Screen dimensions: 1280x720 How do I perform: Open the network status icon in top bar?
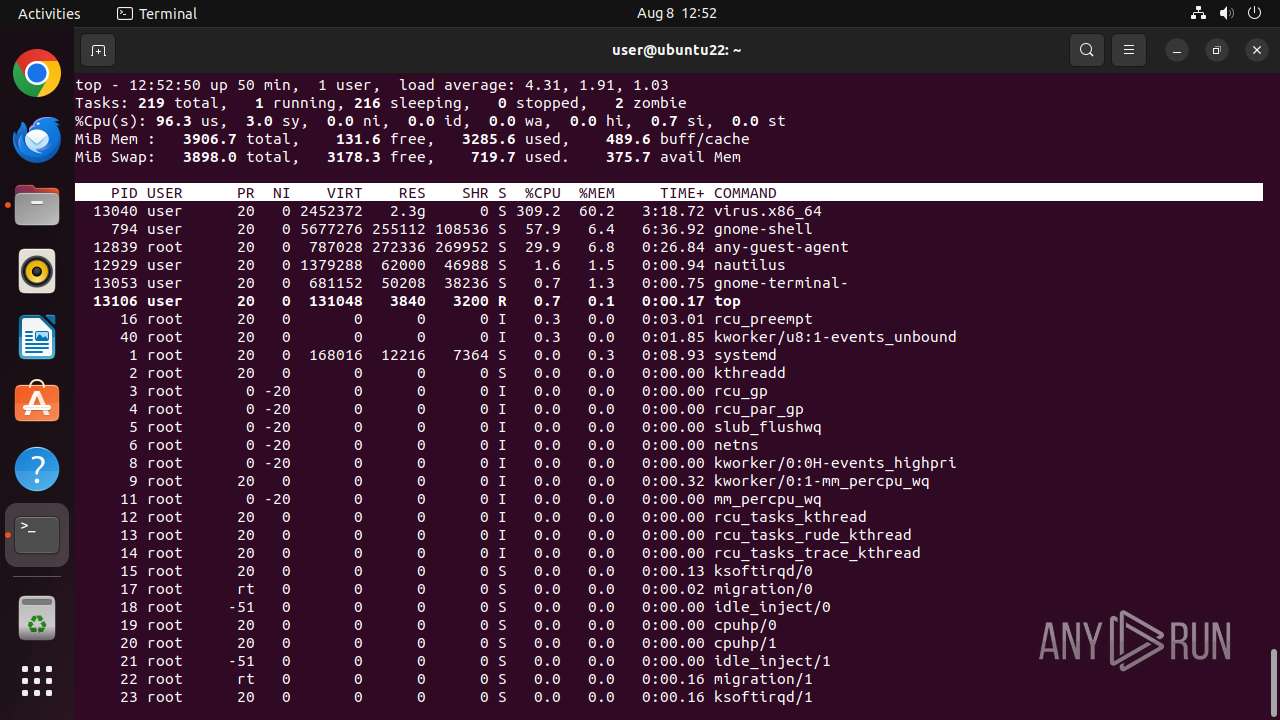click(x=1199, y=13)
